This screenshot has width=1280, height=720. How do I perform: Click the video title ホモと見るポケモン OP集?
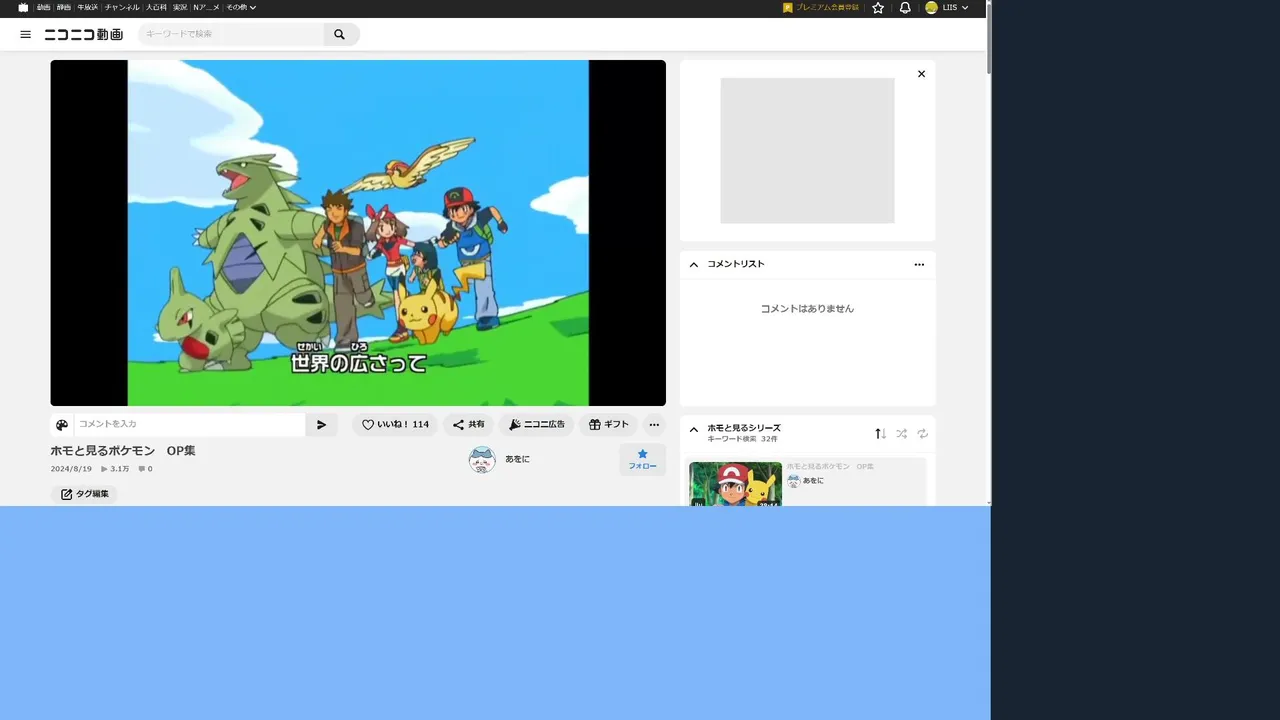123,450
